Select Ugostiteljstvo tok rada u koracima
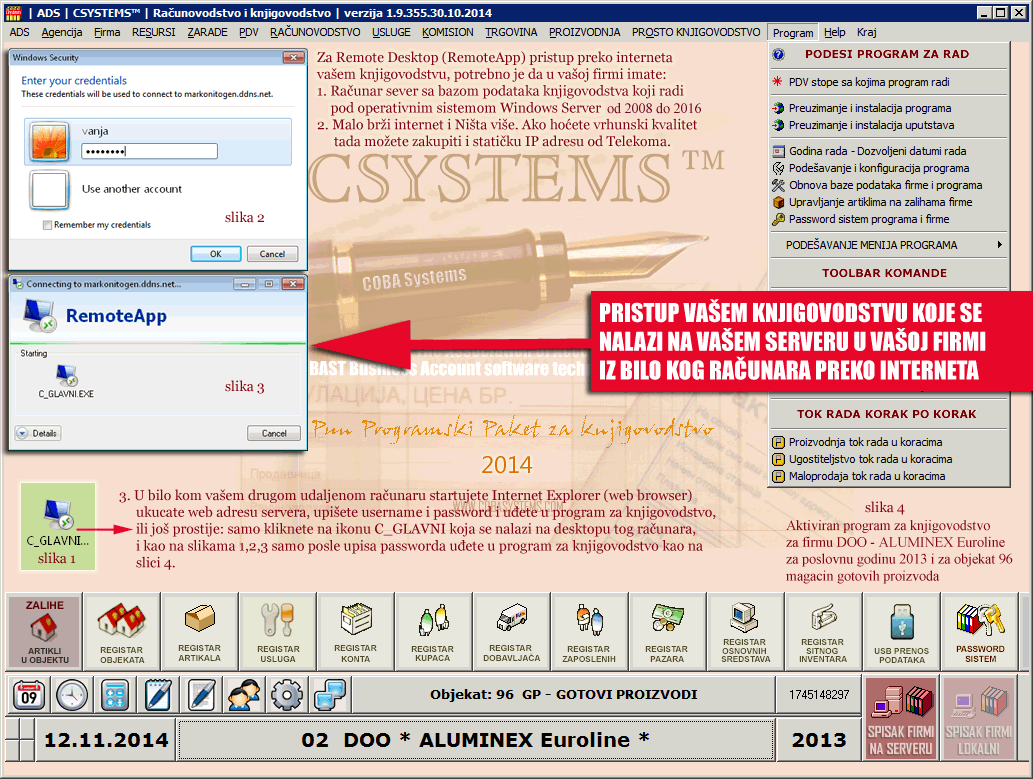The image size is (1033, 779). point(889,459)
